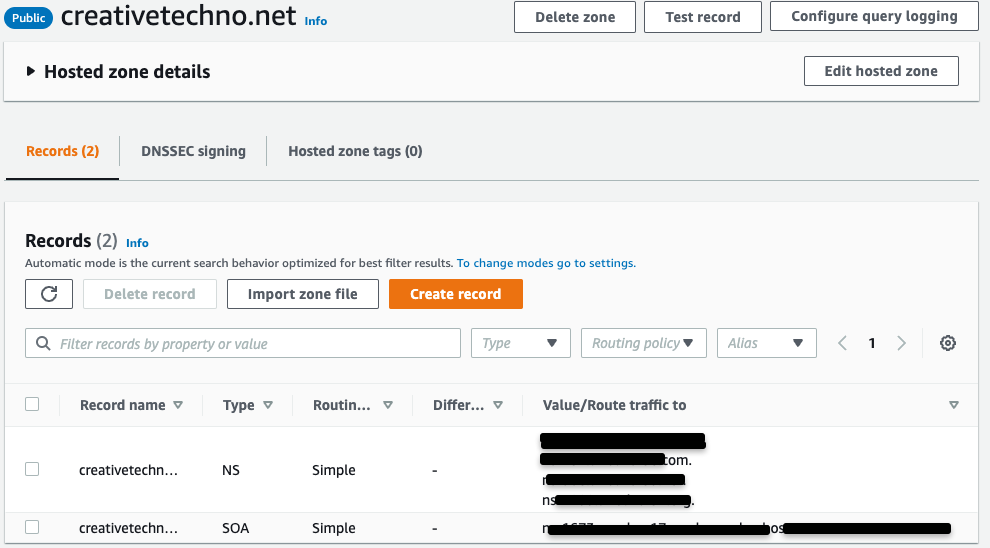The height and width of the screenshot is (548, 990).
Task: Click Import zone file button
Action: [x=302, y=294]
